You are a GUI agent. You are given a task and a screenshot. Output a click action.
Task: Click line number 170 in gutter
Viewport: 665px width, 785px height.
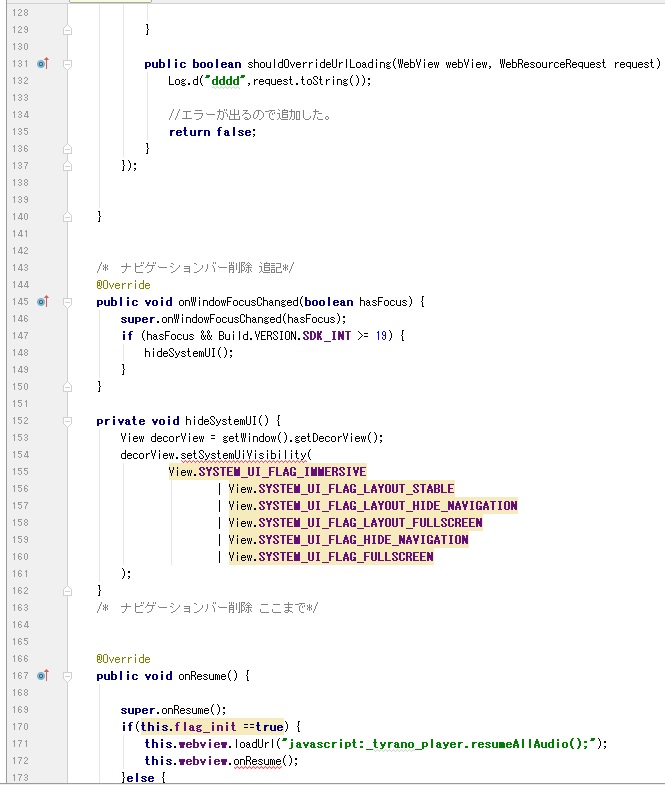pyautogui.click(x=21, y=727)
